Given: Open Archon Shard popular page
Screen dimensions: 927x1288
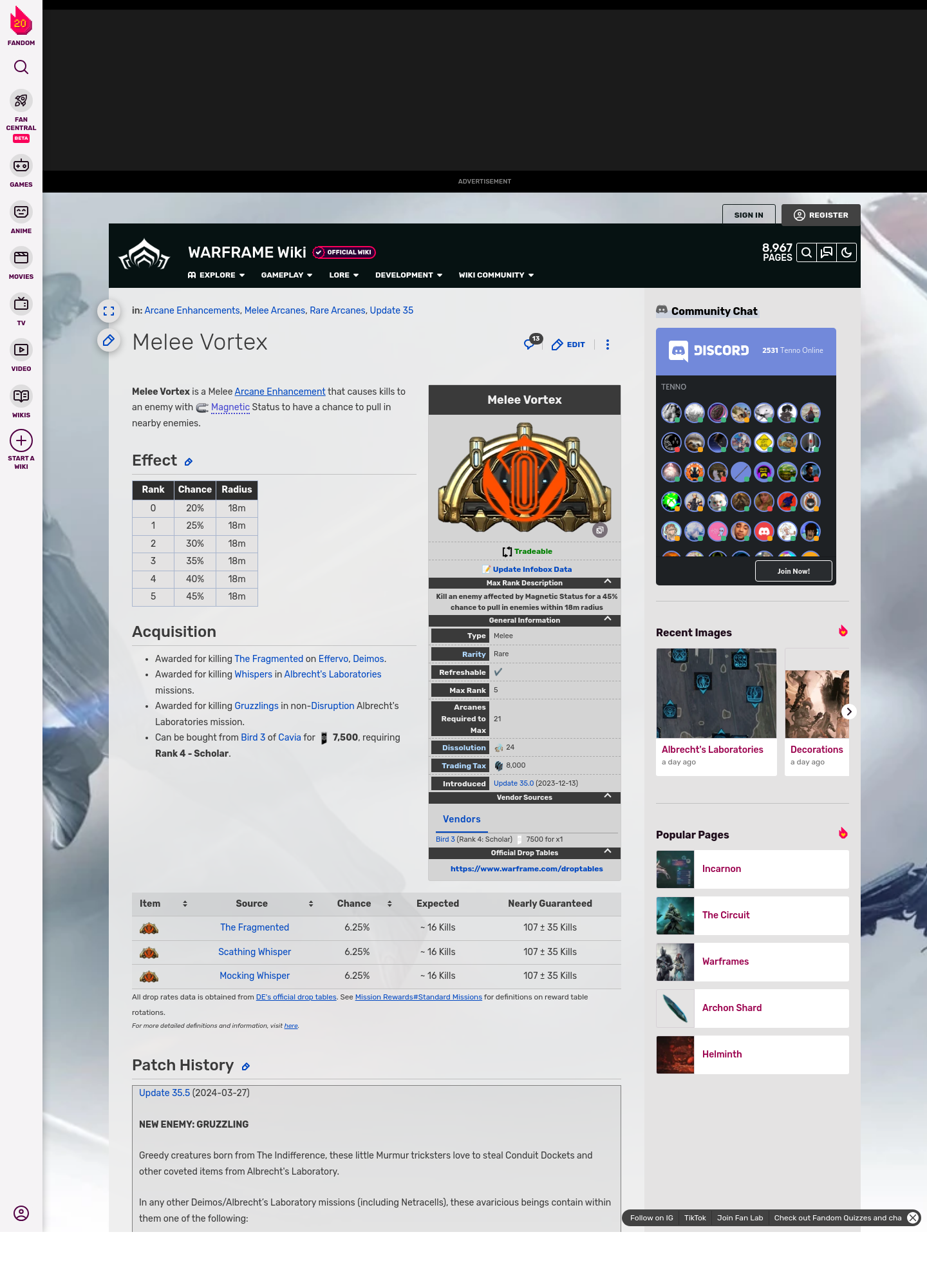Looking at the screenshot, I should (x=753, y=1009).
